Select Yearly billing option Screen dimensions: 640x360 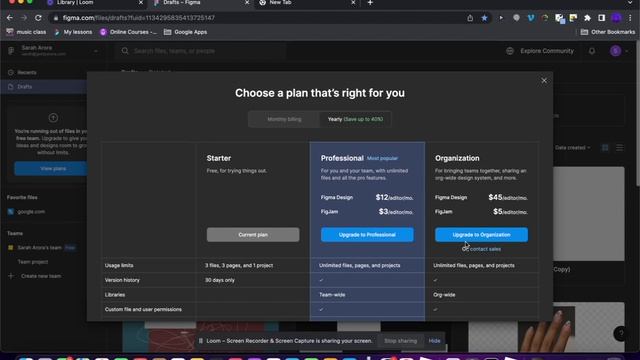point(355,120)
